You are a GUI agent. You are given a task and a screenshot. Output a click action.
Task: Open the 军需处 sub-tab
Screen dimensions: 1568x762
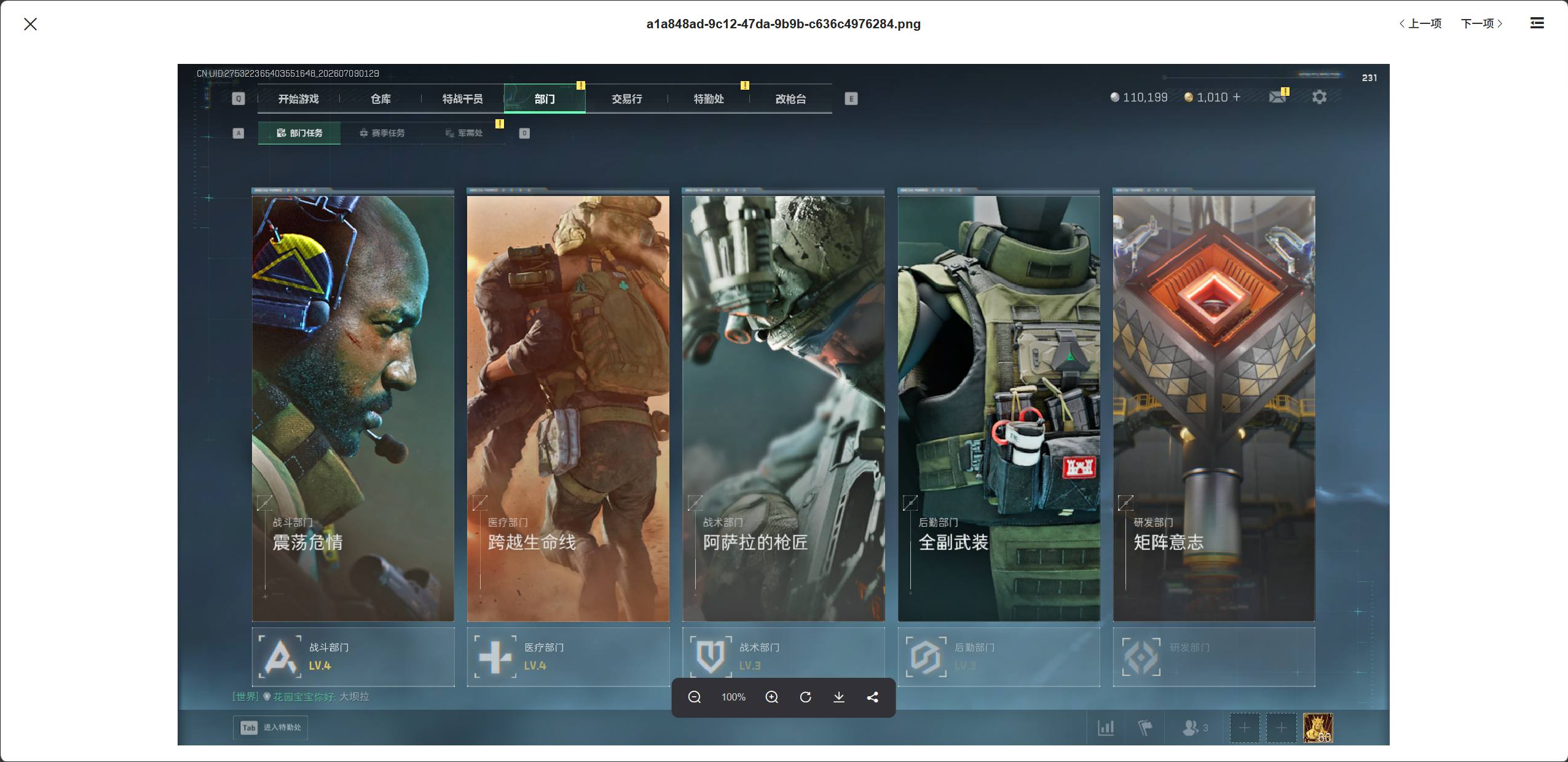(463, 133)
